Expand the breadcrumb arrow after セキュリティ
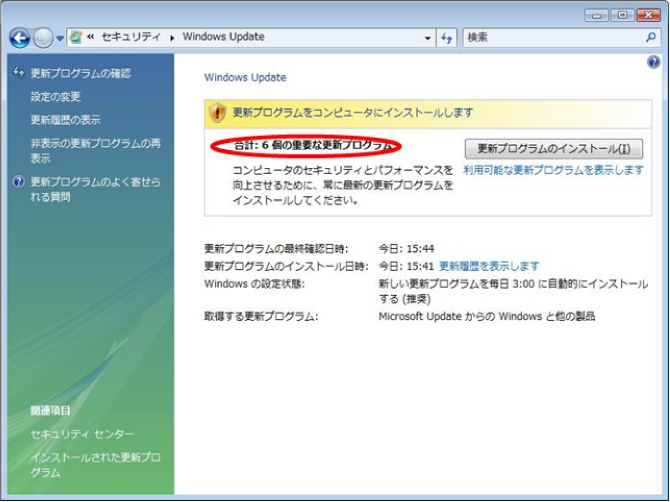 [173, 37]
